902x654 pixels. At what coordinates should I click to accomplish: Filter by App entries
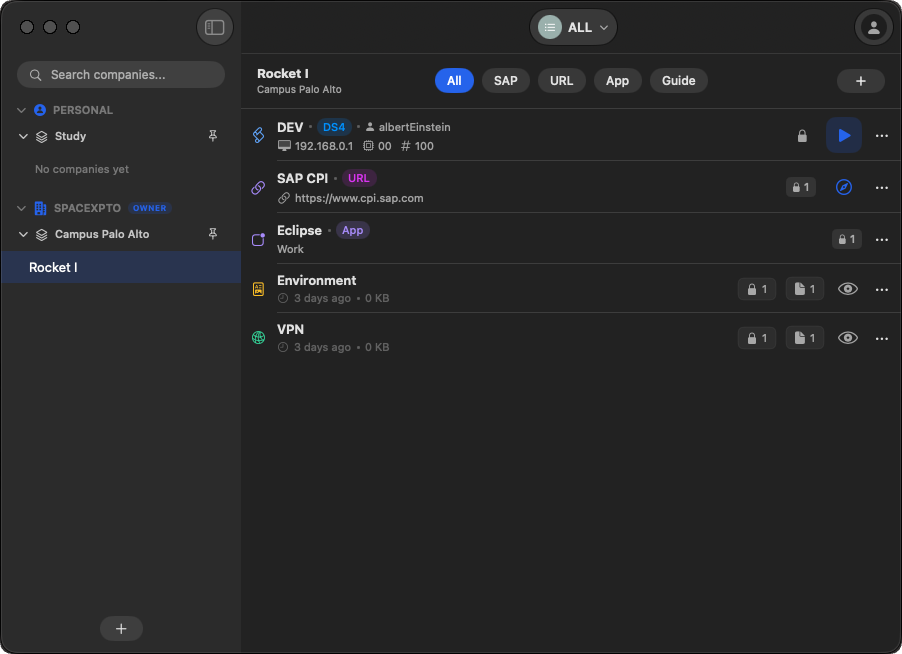pos(617,81)
